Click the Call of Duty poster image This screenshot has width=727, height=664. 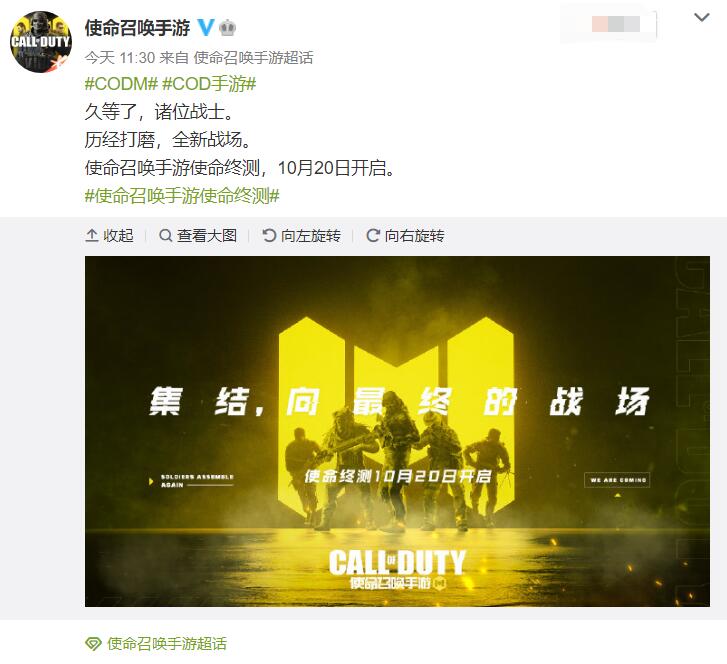pos(397,431)
